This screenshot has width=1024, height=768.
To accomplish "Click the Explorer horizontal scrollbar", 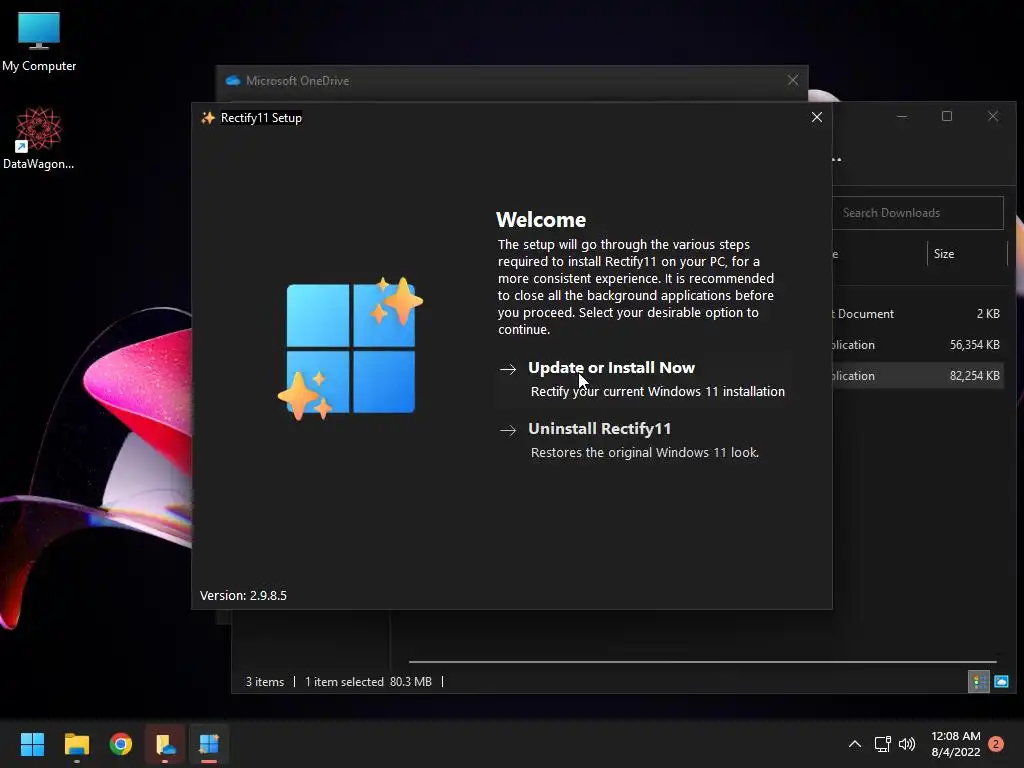I will 703,662.
